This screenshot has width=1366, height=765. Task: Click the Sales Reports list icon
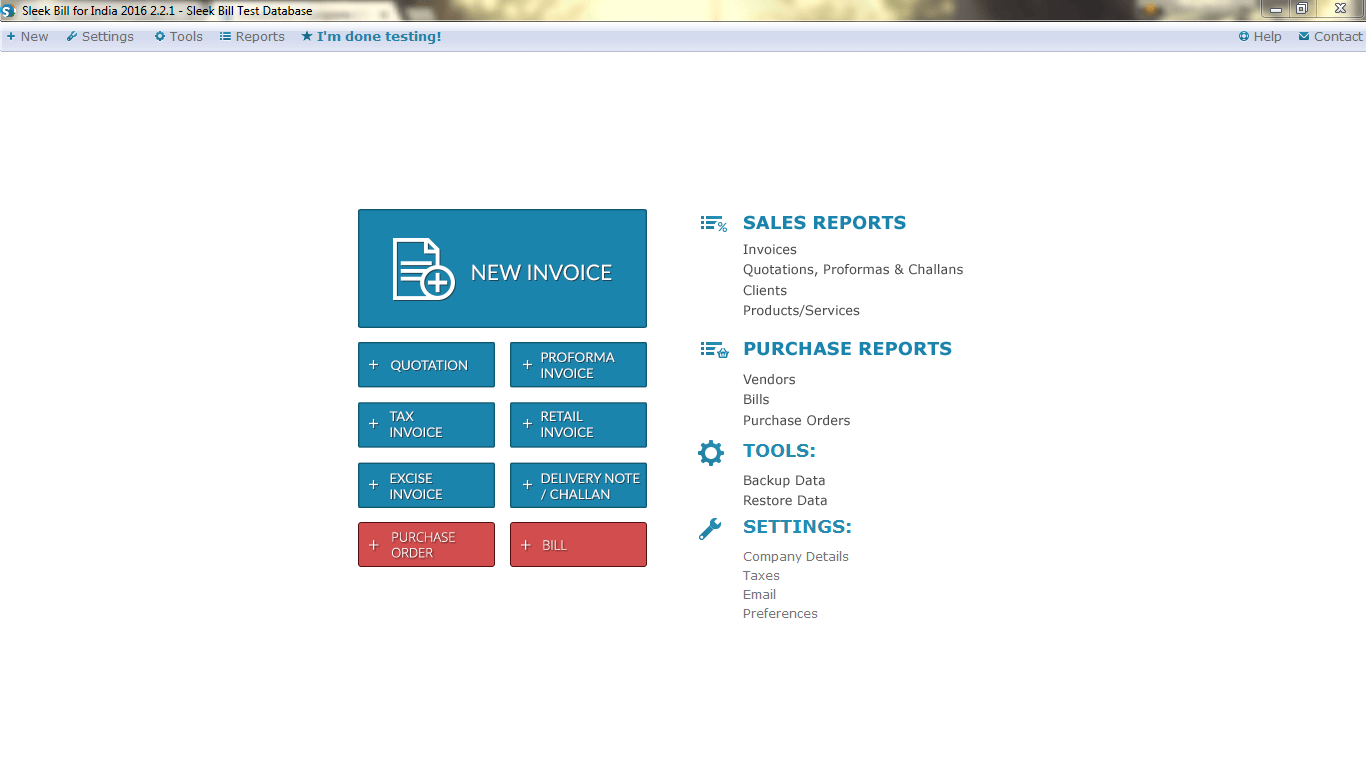click(714, 224)
